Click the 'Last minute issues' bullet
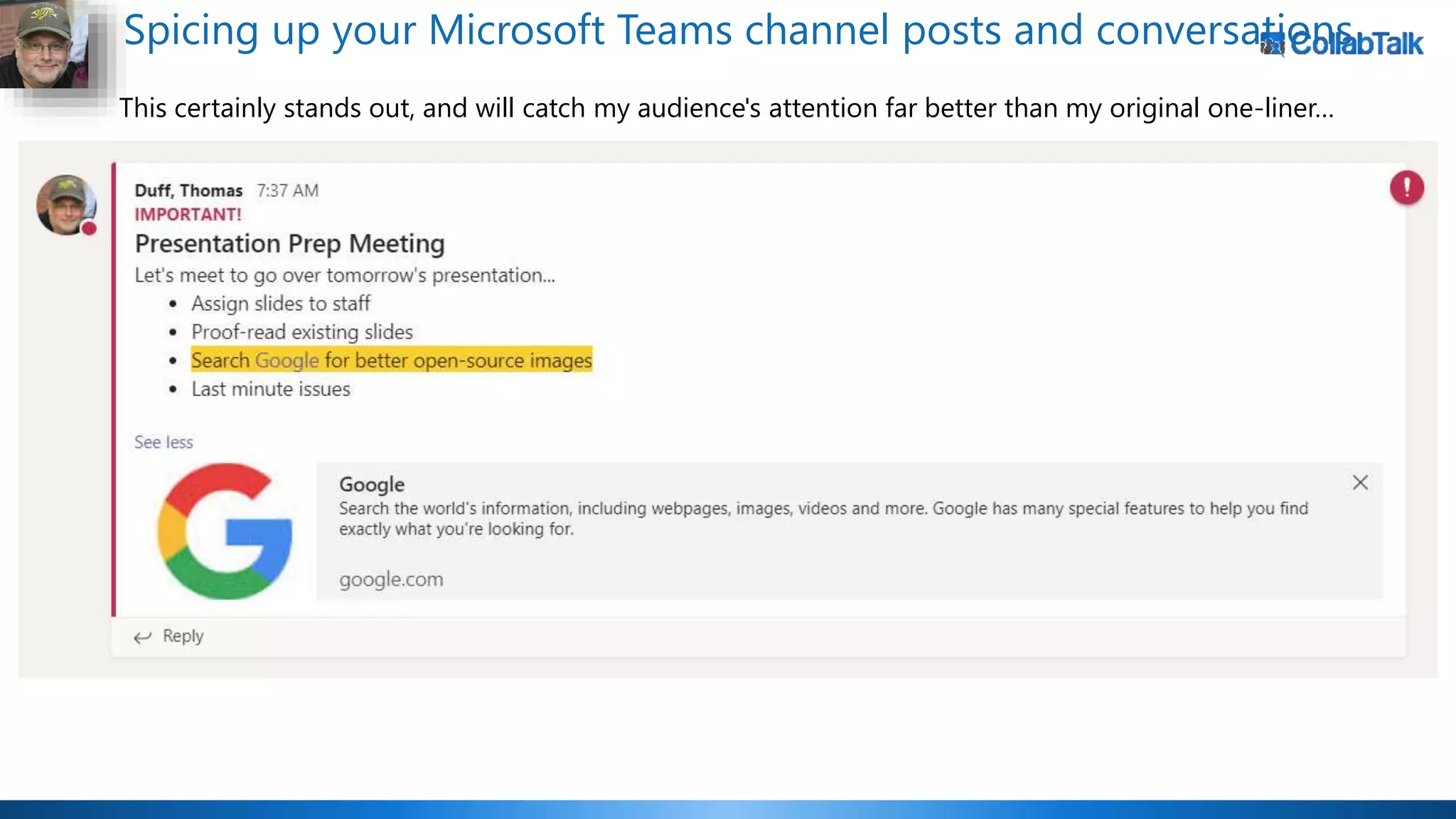1456x819 pixels. [x=271, y=389]
